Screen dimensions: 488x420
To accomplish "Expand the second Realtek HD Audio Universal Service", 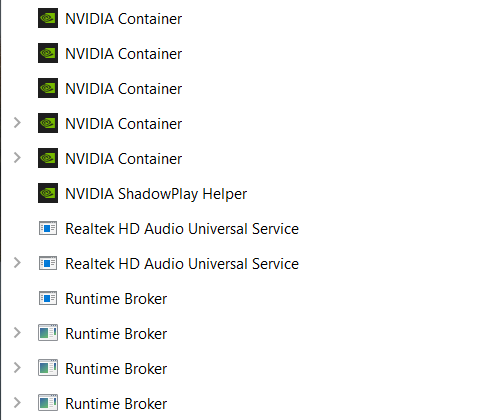I will (17, 263).
